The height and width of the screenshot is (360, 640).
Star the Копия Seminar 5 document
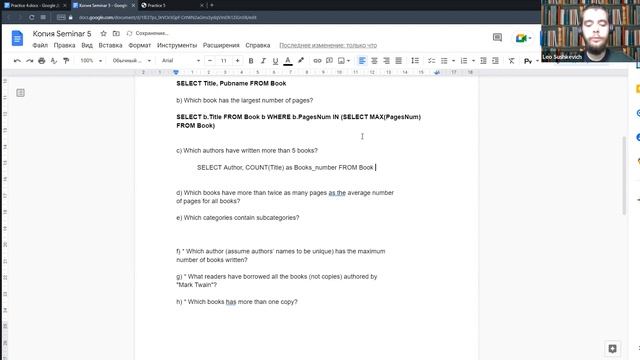tap(104, 33)
